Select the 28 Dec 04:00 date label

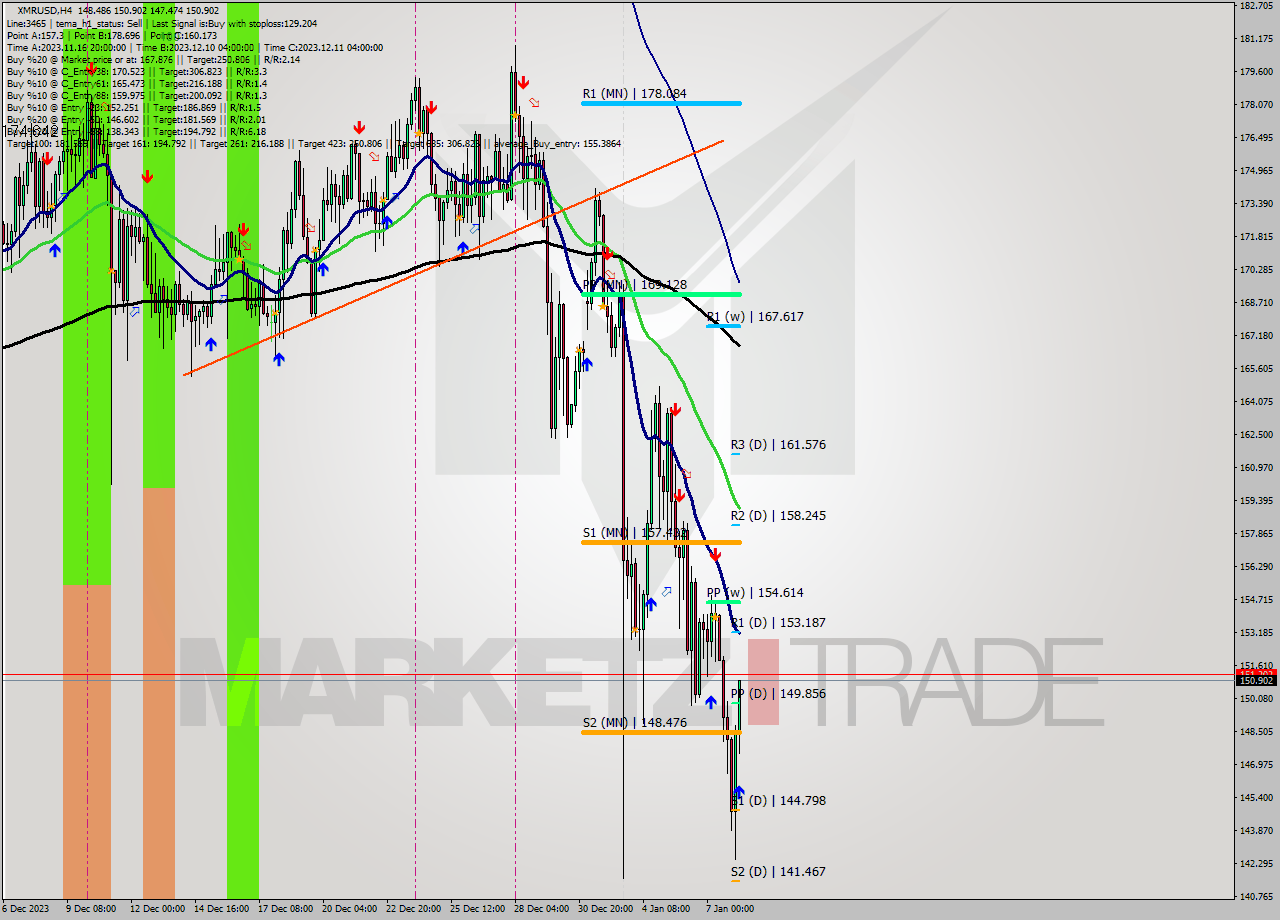541,908
